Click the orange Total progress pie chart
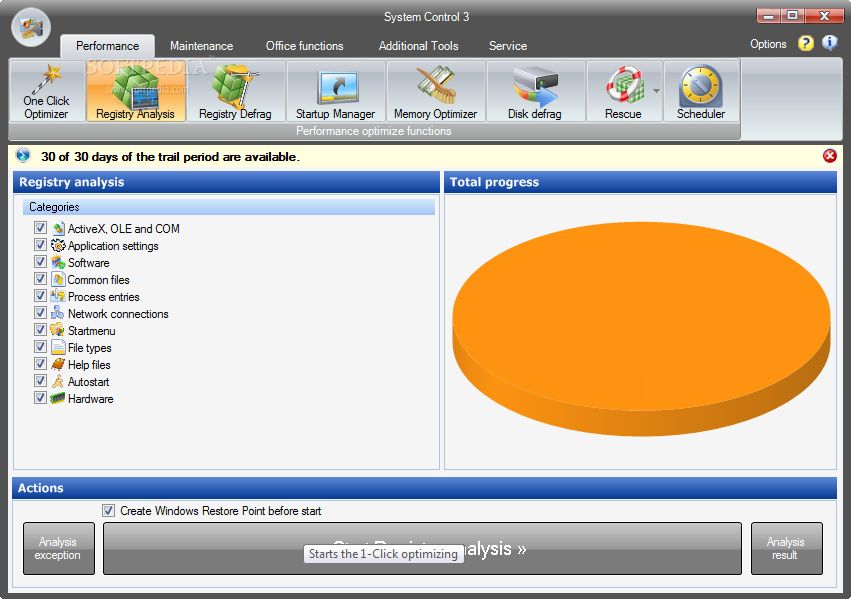Screen dimensions: 851x599 tap(641, 329)
